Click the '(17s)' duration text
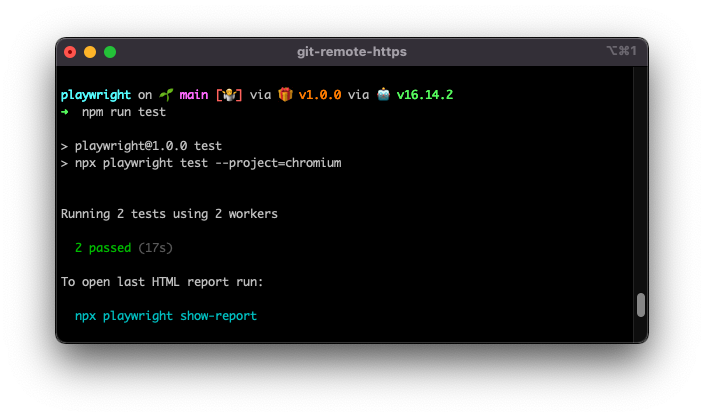This screenshot has height=417, width=704. [x=155, y=248]
